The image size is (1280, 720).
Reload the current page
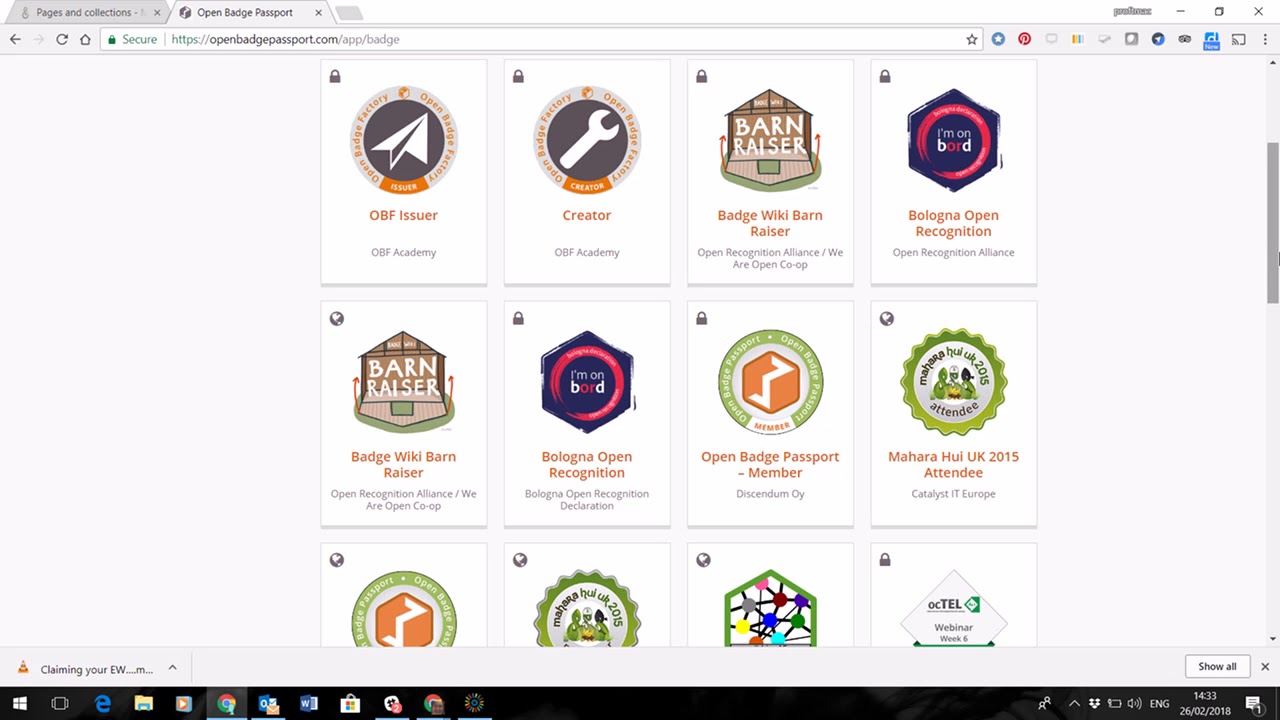click(62, 39)
